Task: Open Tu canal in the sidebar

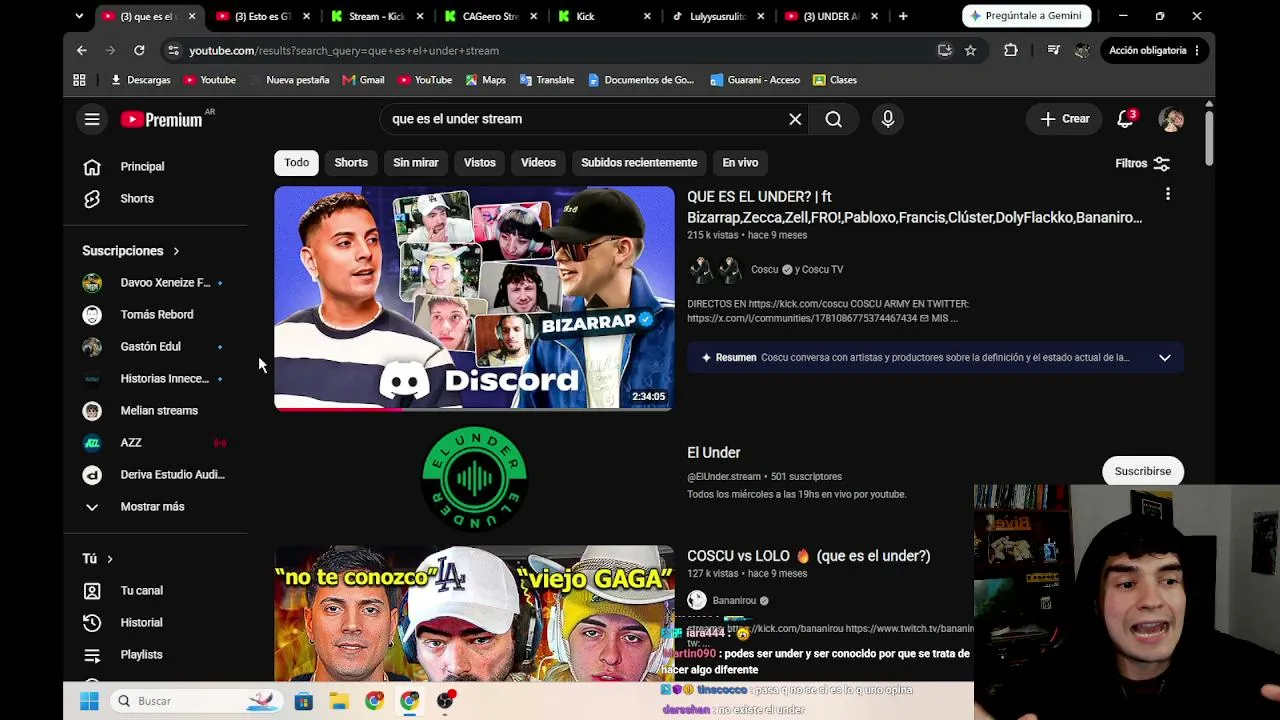Action: coord(141,591)
